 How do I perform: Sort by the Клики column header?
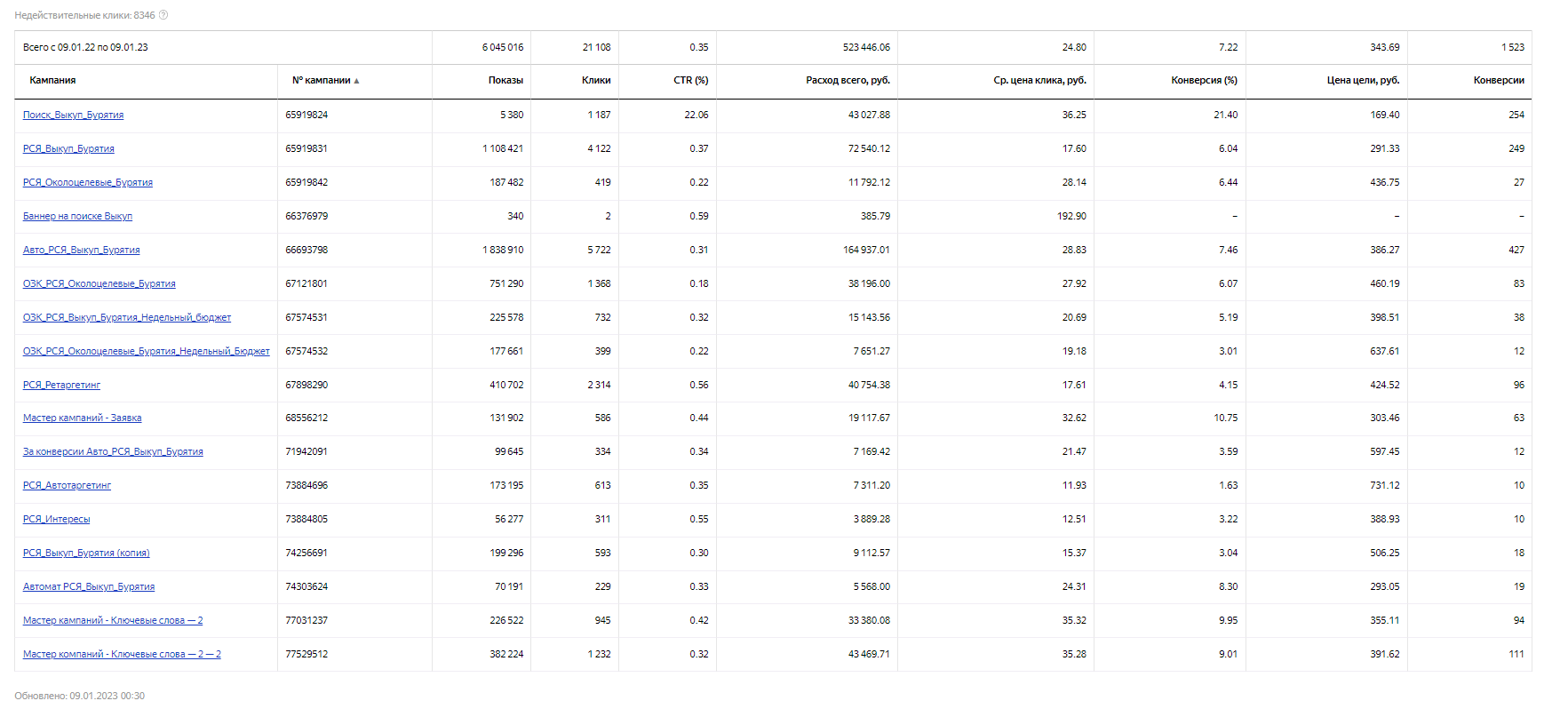596,80
